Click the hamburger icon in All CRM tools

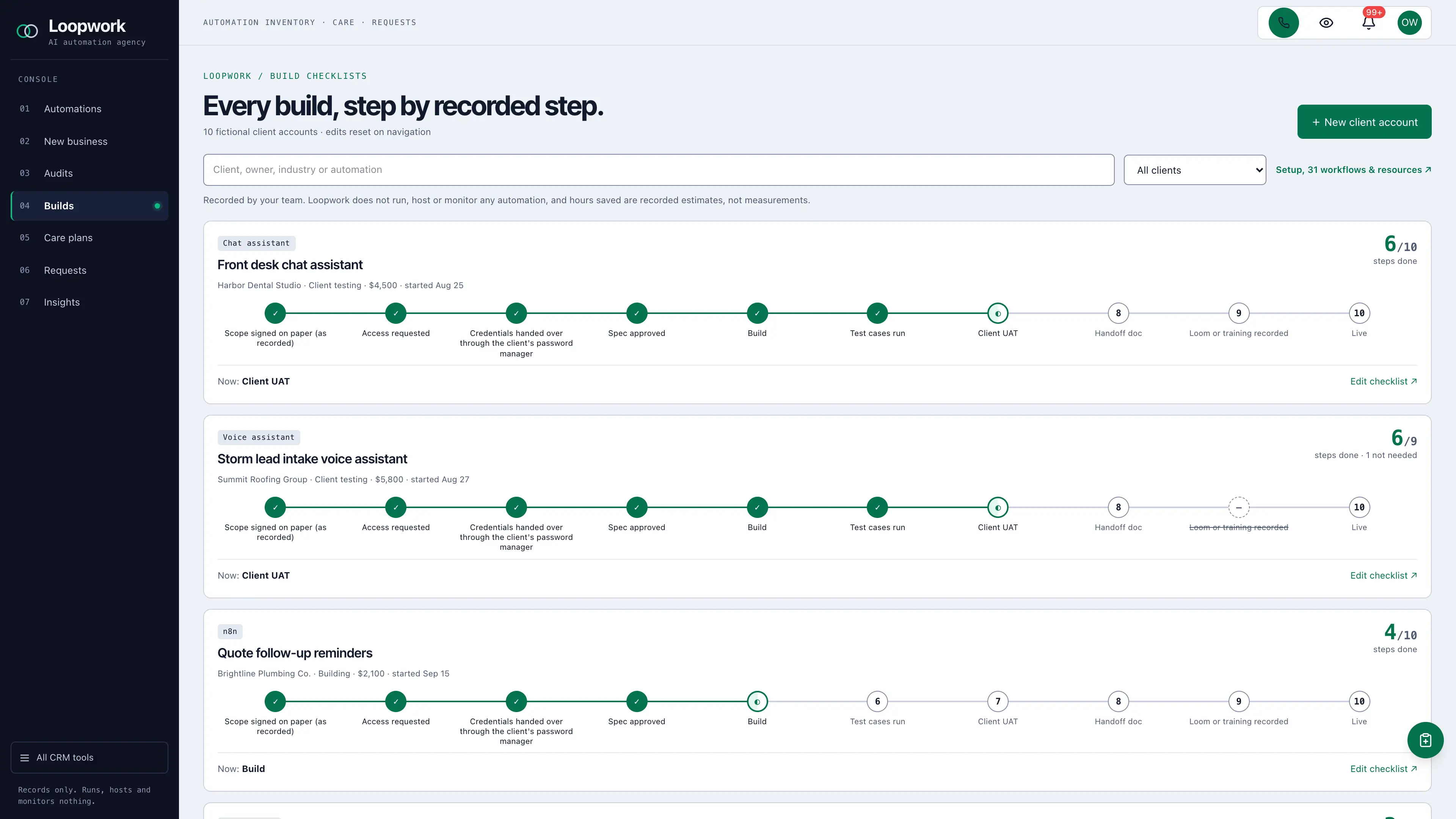coord(24,758)
